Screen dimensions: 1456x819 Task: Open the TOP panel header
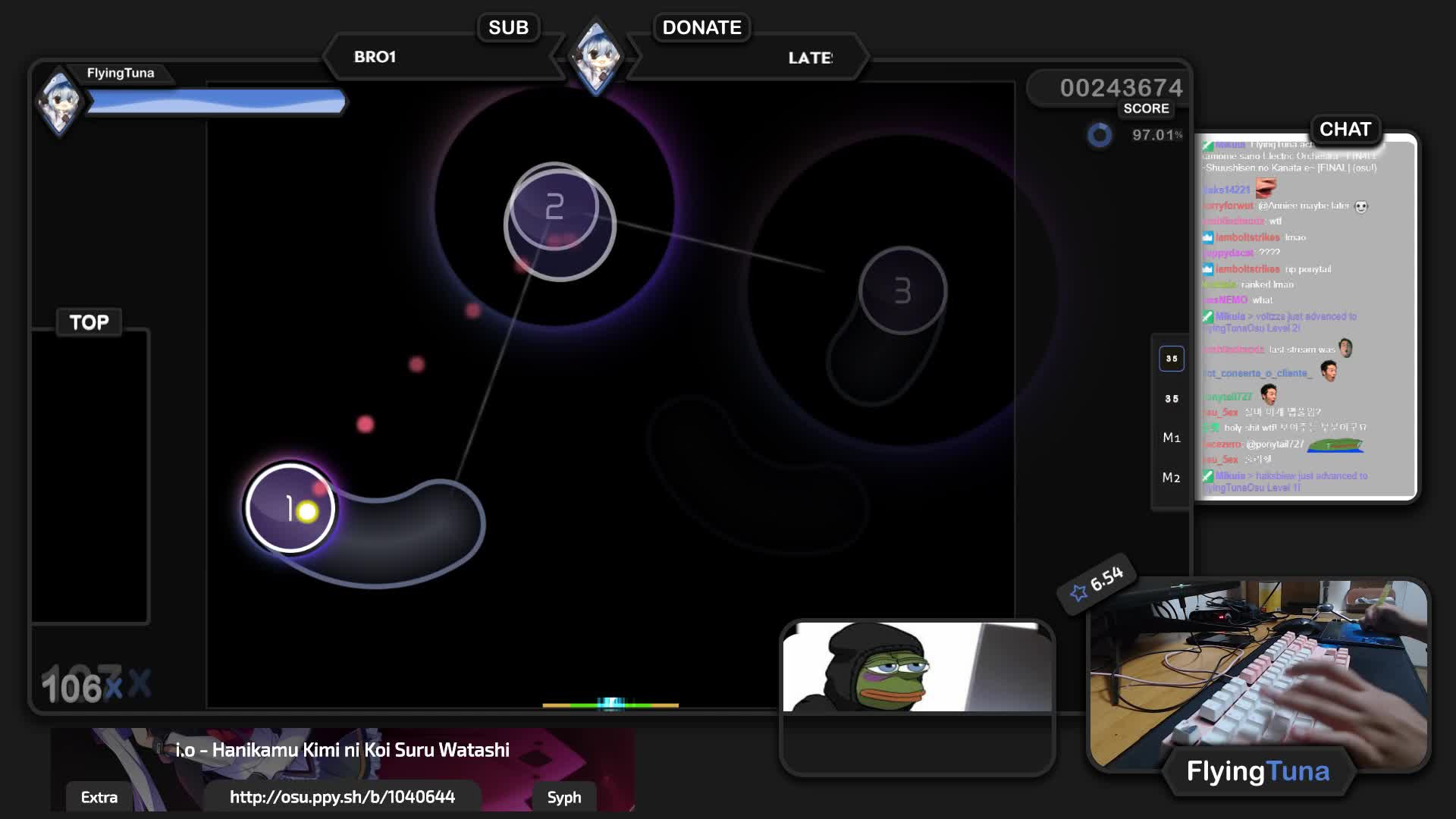(x=89, y=322)
